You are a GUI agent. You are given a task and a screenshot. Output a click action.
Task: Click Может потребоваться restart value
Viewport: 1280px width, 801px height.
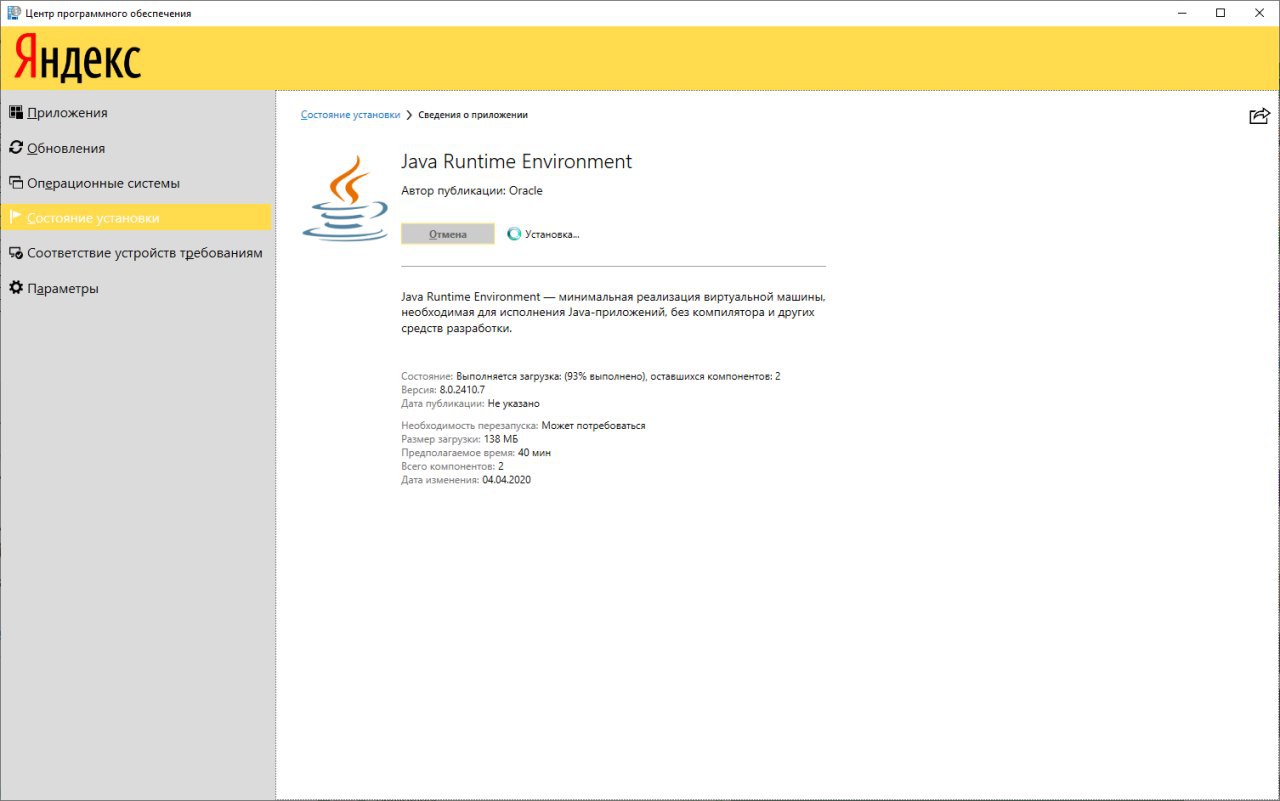tap(593, 426)
